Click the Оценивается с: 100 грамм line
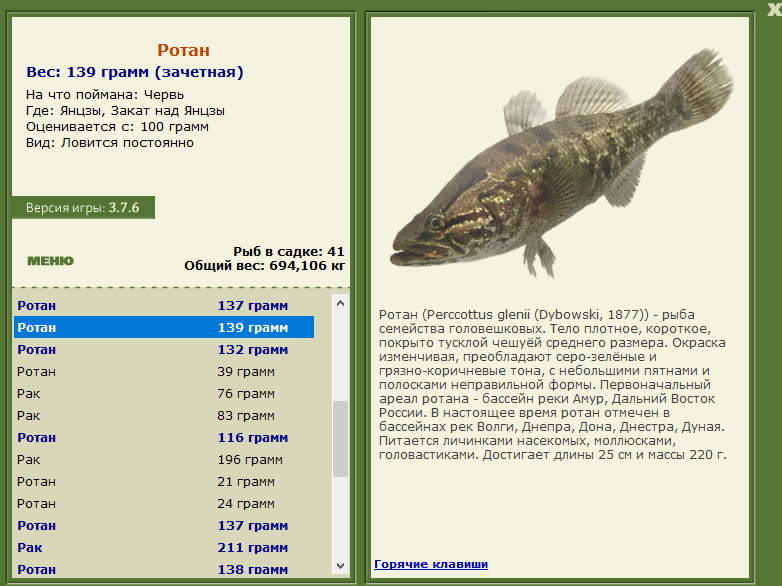The height and width of the screenshot is (586, 782). [117, 127]
